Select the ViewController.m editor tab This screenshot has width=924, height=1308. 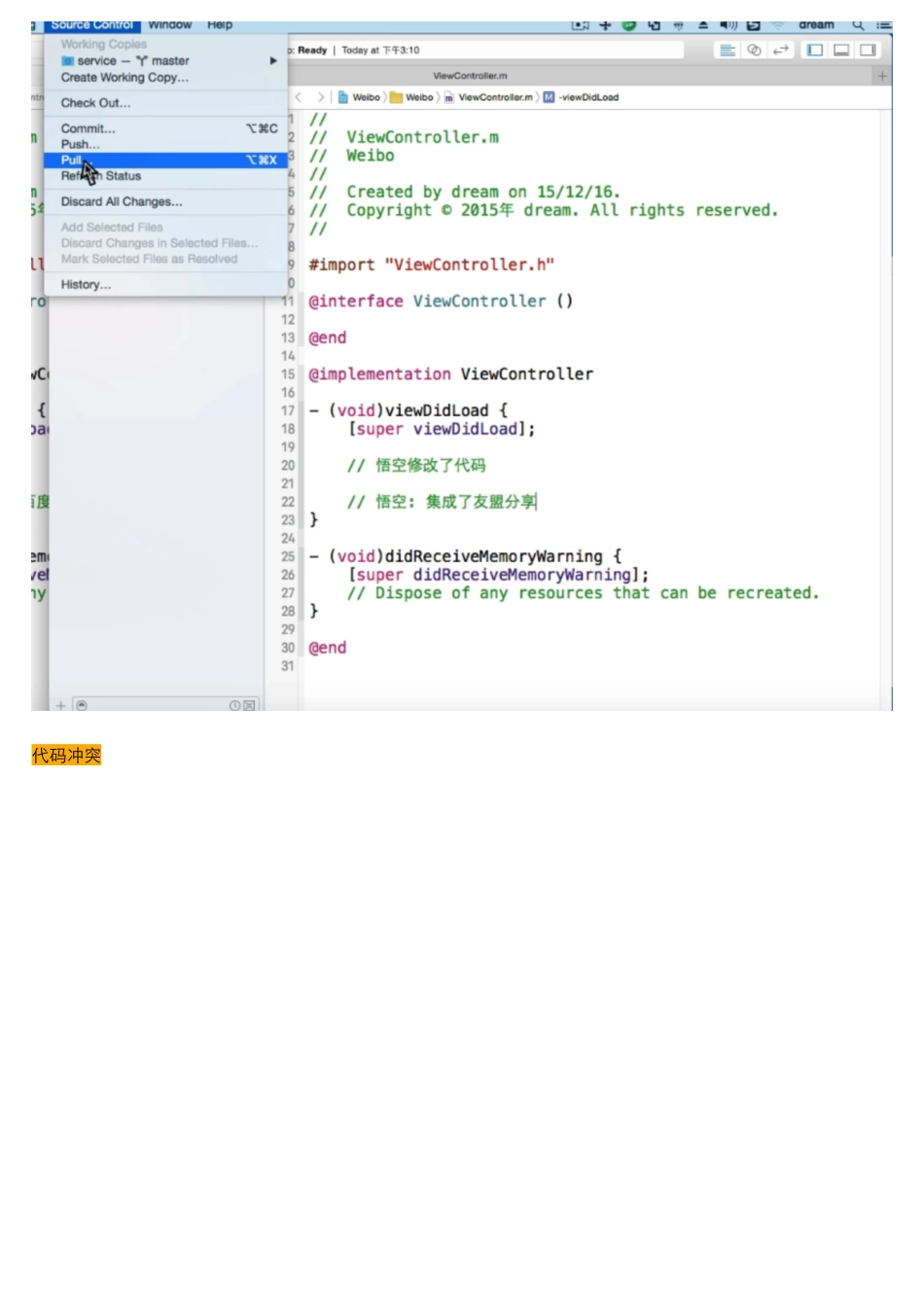[470, 76]
